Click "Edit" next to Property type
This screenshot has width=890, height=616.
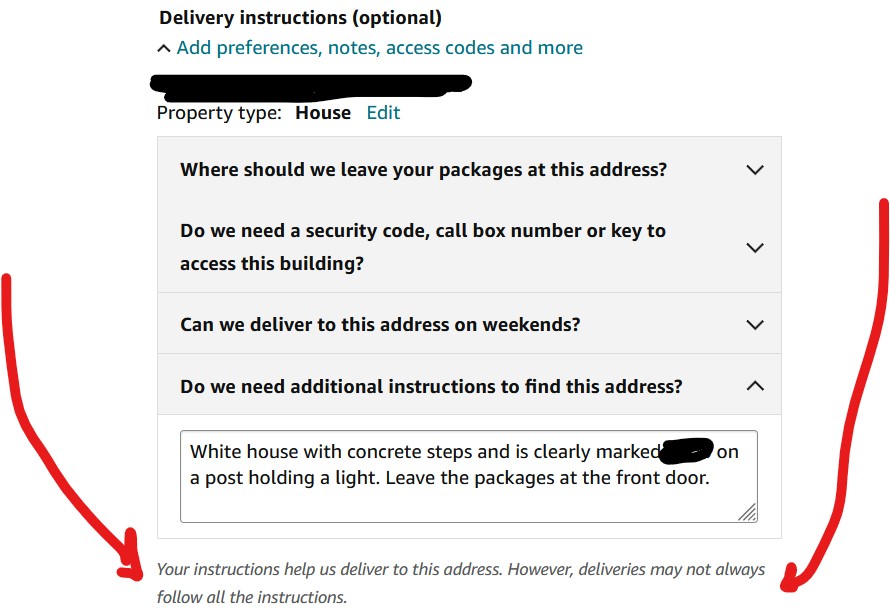coord(383,113)
